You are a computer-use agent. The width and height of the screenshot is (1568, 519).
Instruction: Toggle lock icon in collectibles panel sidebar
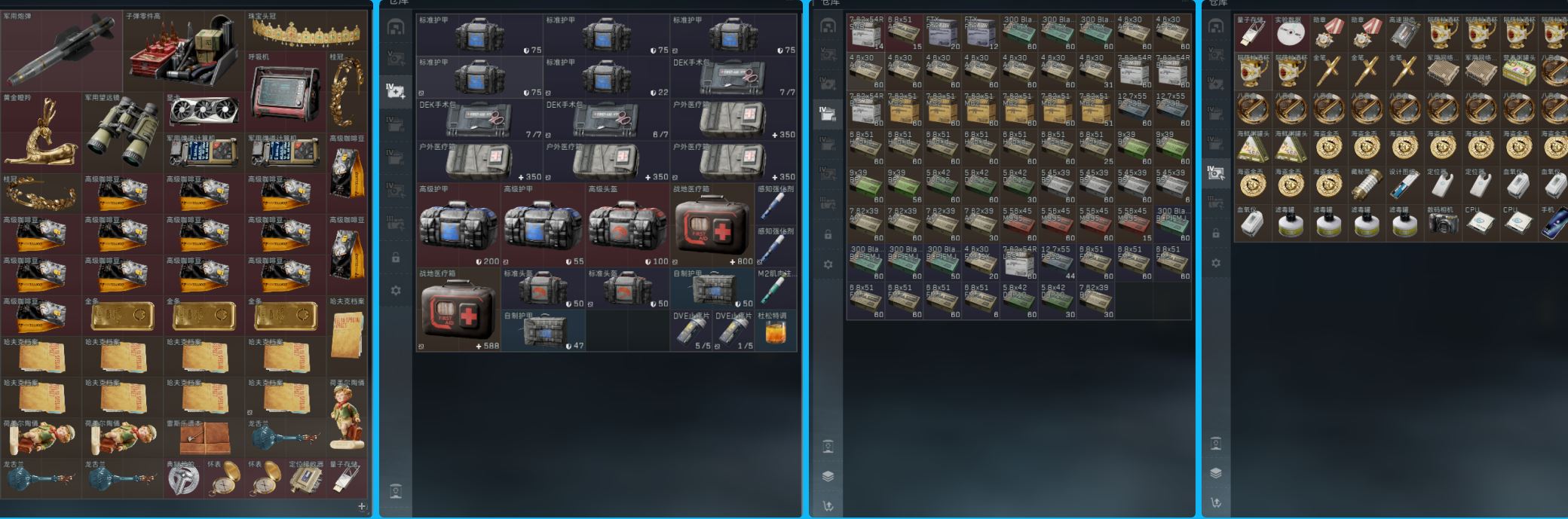(1216, 234)
